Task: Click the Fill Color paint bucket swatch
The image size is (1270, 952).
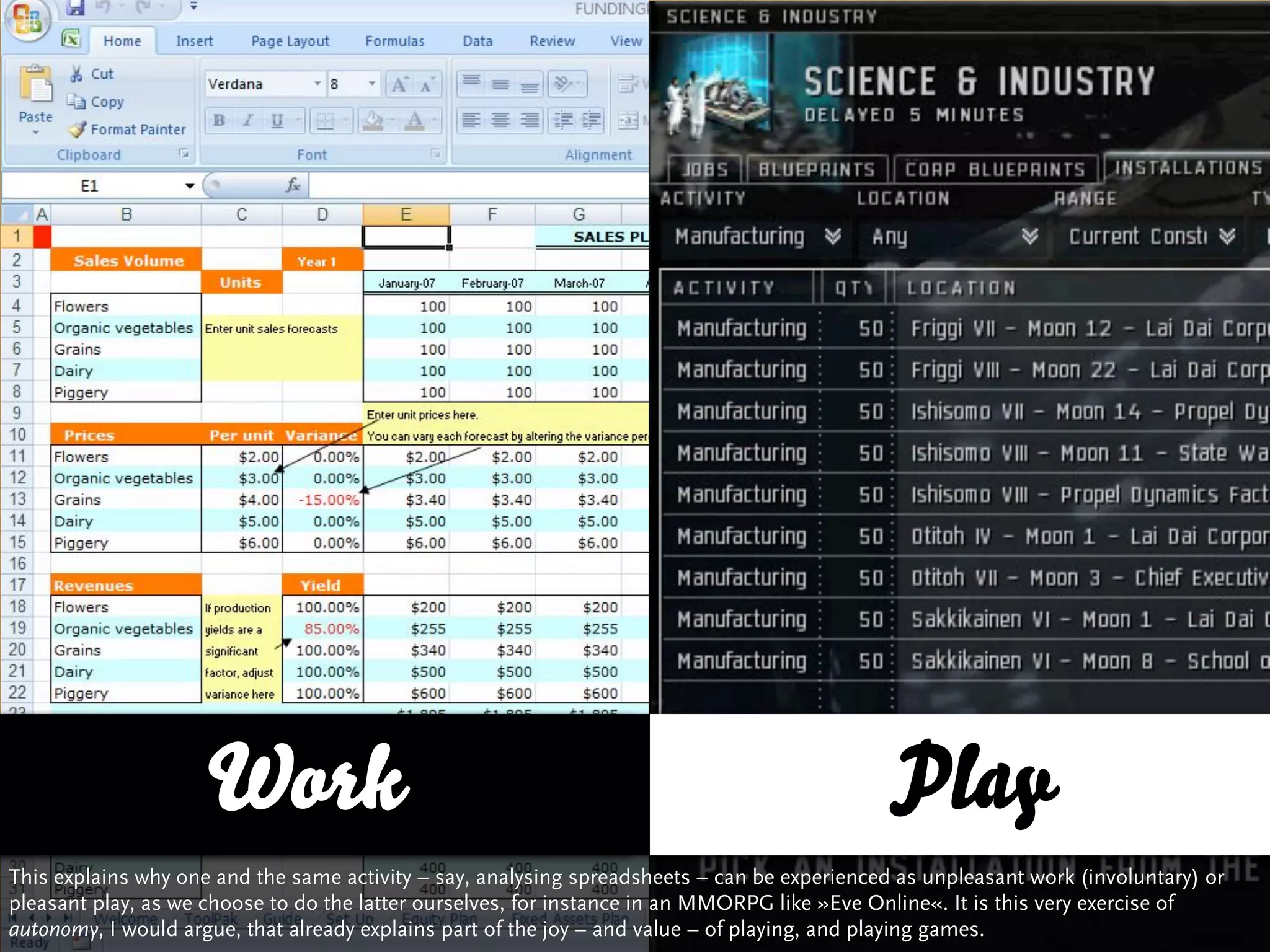Action: [x=373, y=120]
